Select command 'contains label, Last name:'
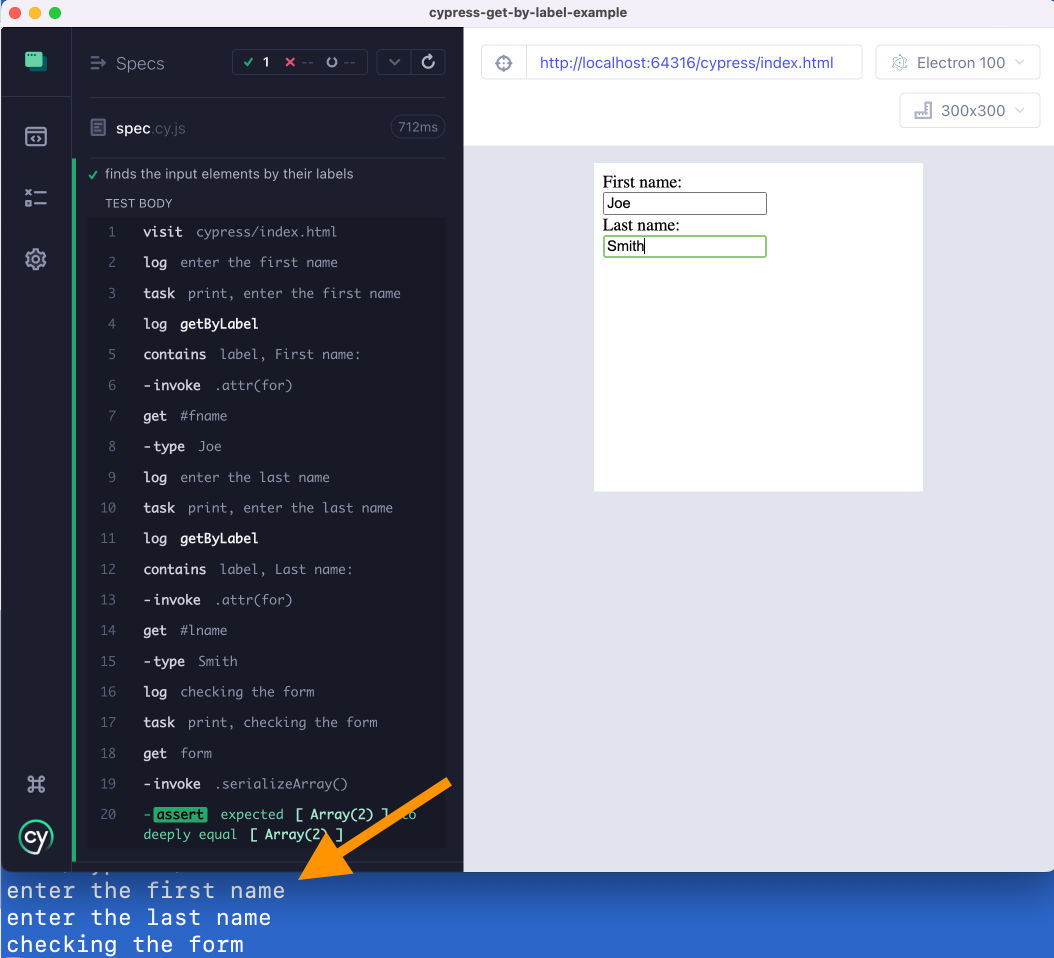This screenshot has height=958, width=1054. 266,569
